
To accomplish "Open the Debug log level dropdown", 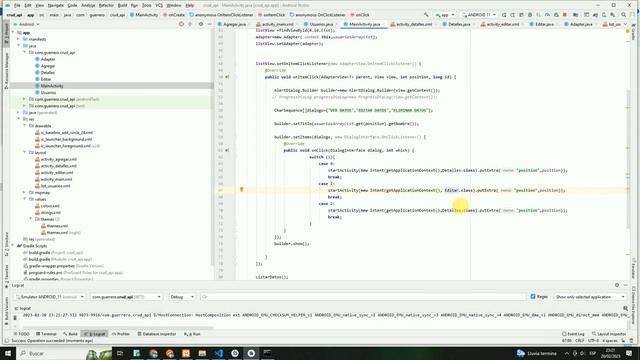I will point(182,297).
